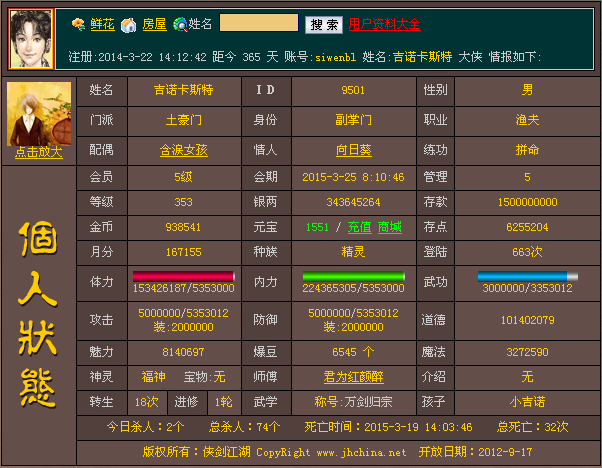Image resolution: width=602 pixels, height=468 pixels.
Task: Select the 会员 value 5级
Action: point(184,177)
